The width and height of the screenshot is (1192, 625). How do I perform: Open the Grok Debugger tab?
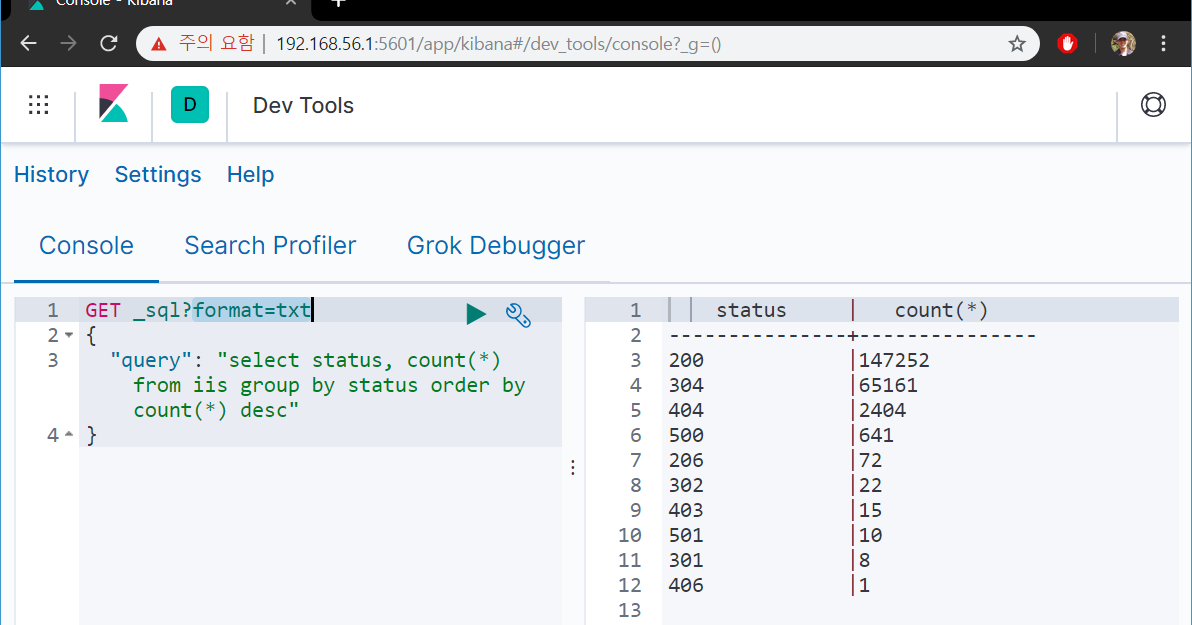[495, 245]
